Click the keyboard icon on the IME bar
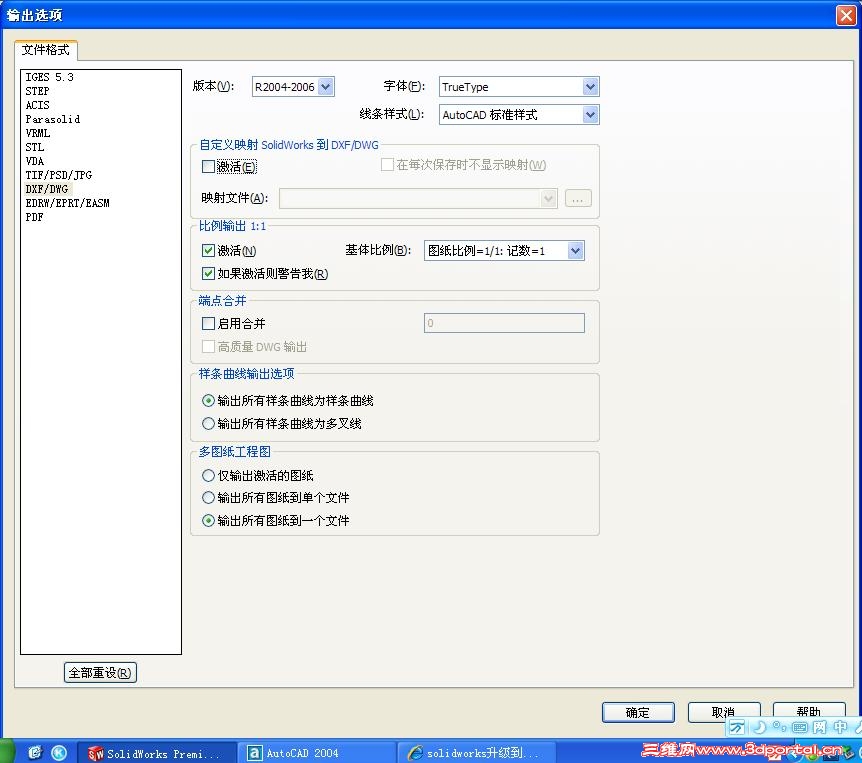This screenshot has width=862, height=763. pos(800,727)
